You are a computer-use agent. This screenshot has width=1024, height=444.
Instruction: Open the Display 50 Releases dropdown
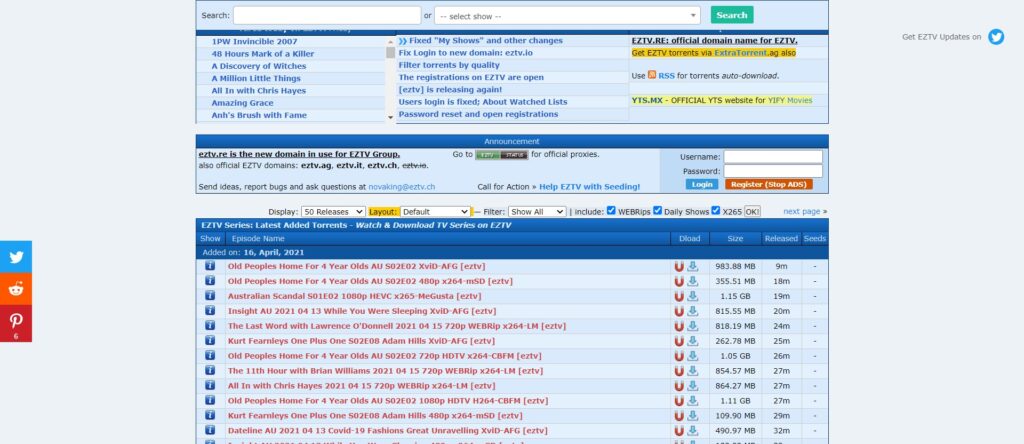click(x=333, y=212)
